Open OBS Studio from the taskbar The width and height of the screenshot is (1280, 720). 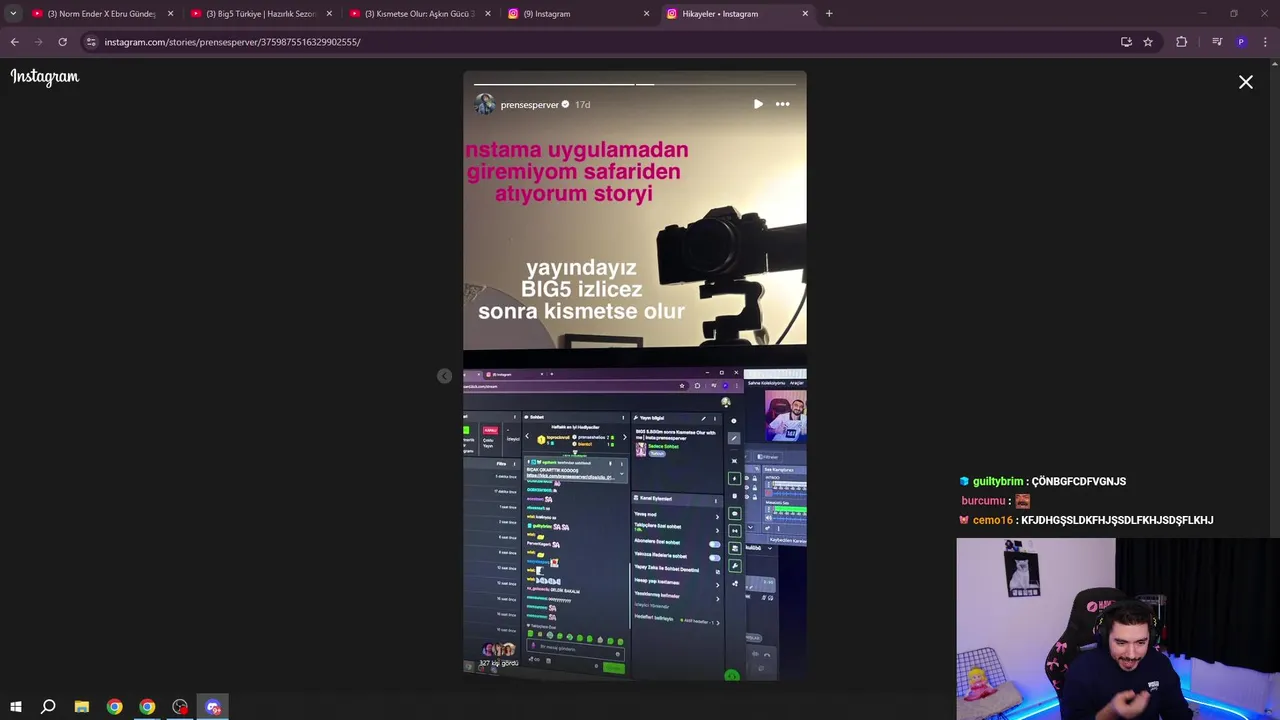180,707
